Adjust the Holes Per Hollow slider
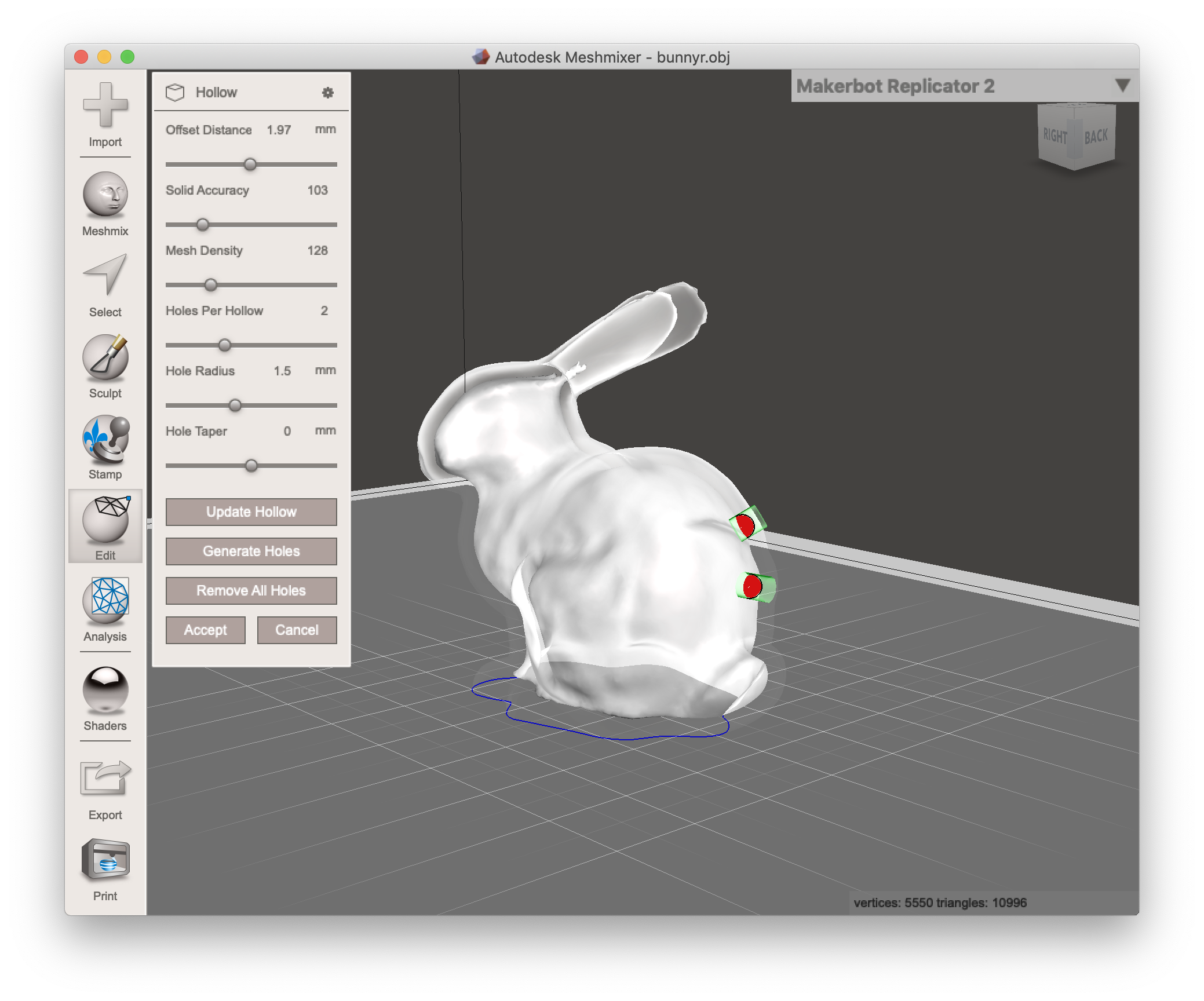The height and width of the screenshot is (1001, 1204). click(225, 345)
